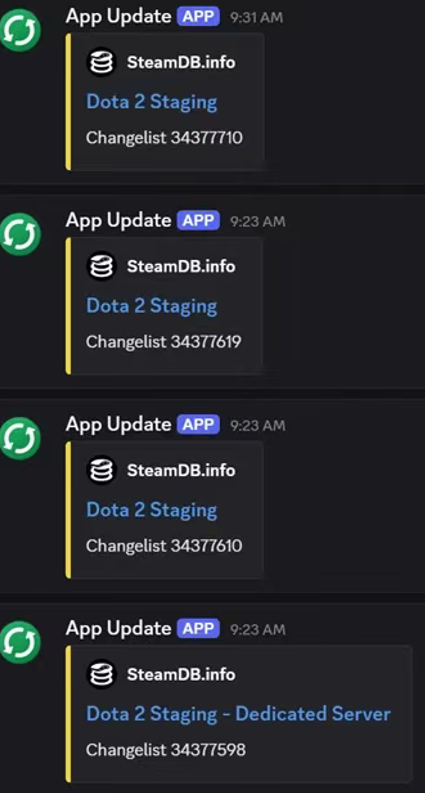Open the Dota 2 Staging link for changelist 34377610
Screen dimensions: 425x793
[152, 510]
